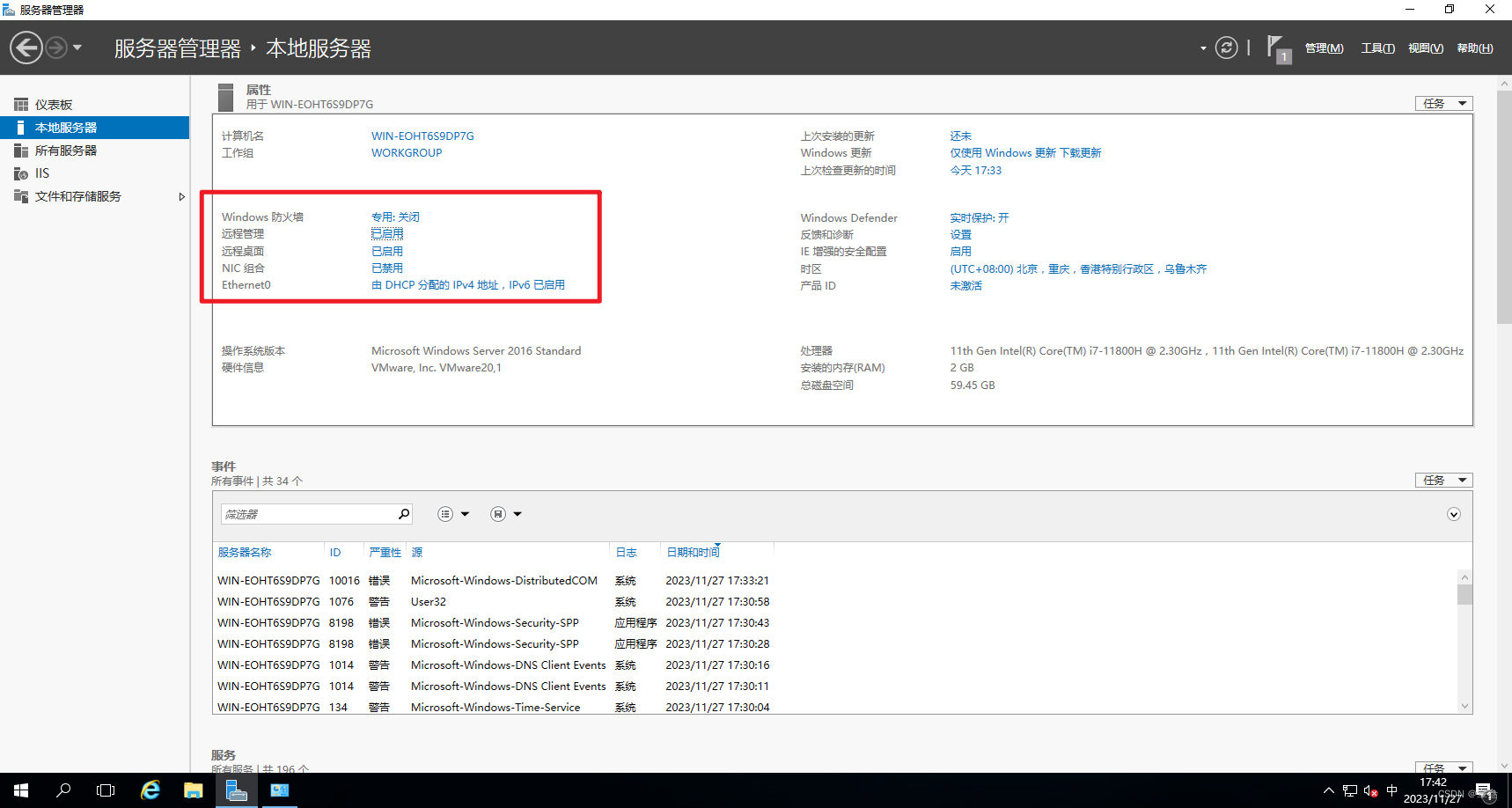Click computer name WIN-EOHT6S9DP7G link
Image resolution: width=1512 pixels, height=808 pixels.
click(422, 136)
